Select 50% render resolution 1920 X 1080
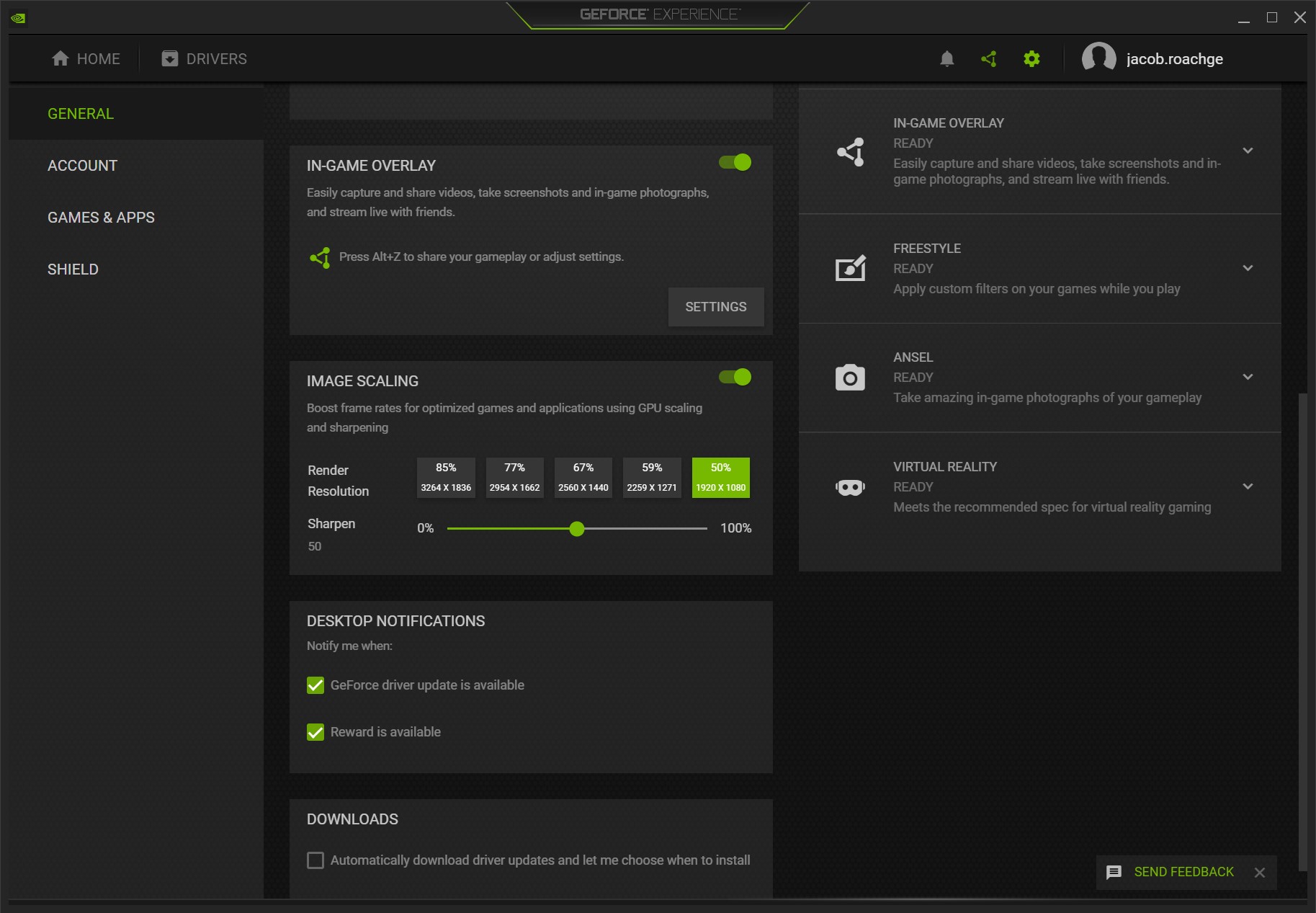 pyautogui.click(x=720, y=478)
